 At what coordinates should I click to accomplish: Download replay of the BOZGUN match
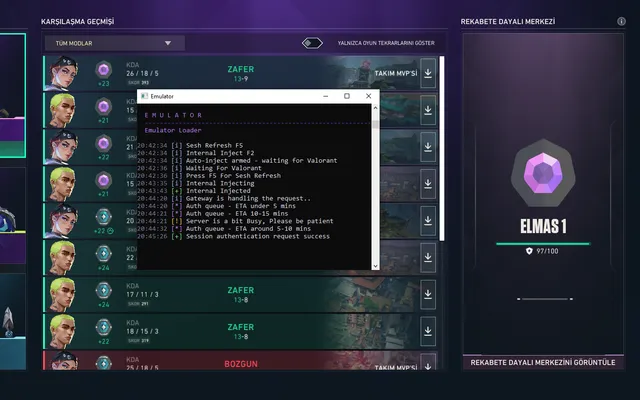(428, 362)
